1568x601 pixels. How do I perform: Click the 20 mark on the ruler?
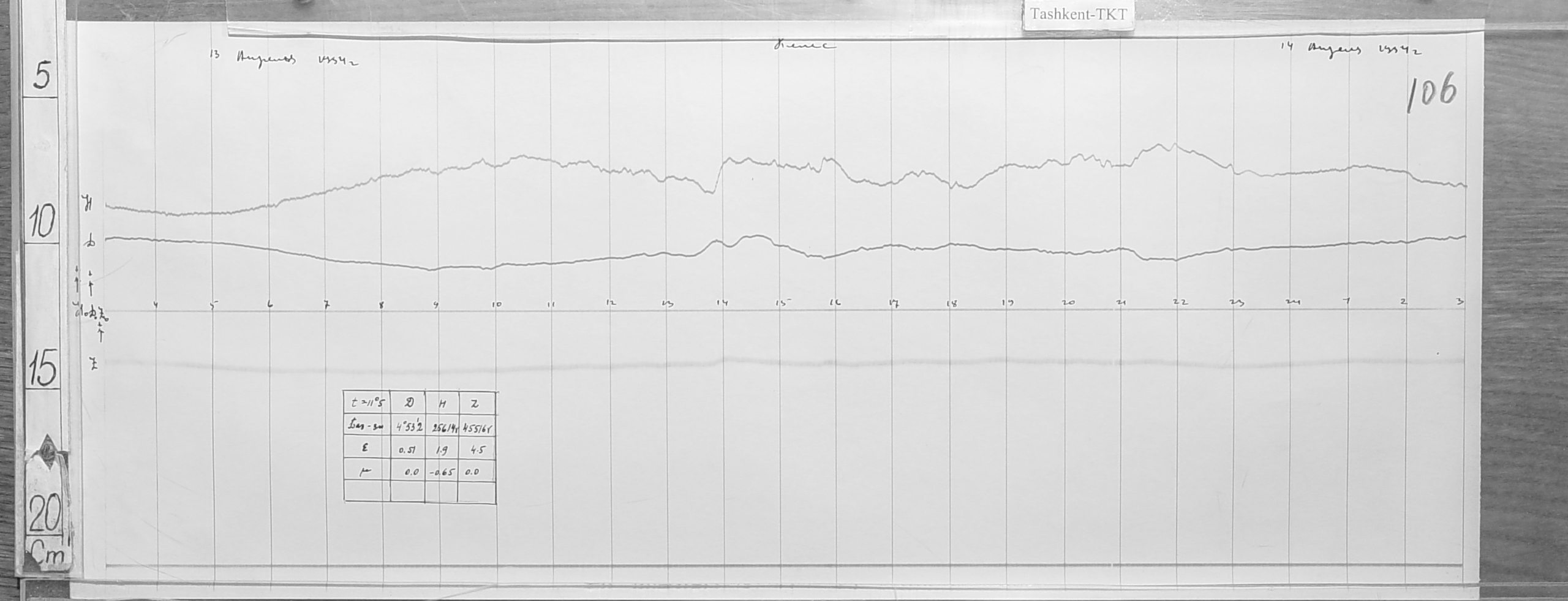point(42,518)
